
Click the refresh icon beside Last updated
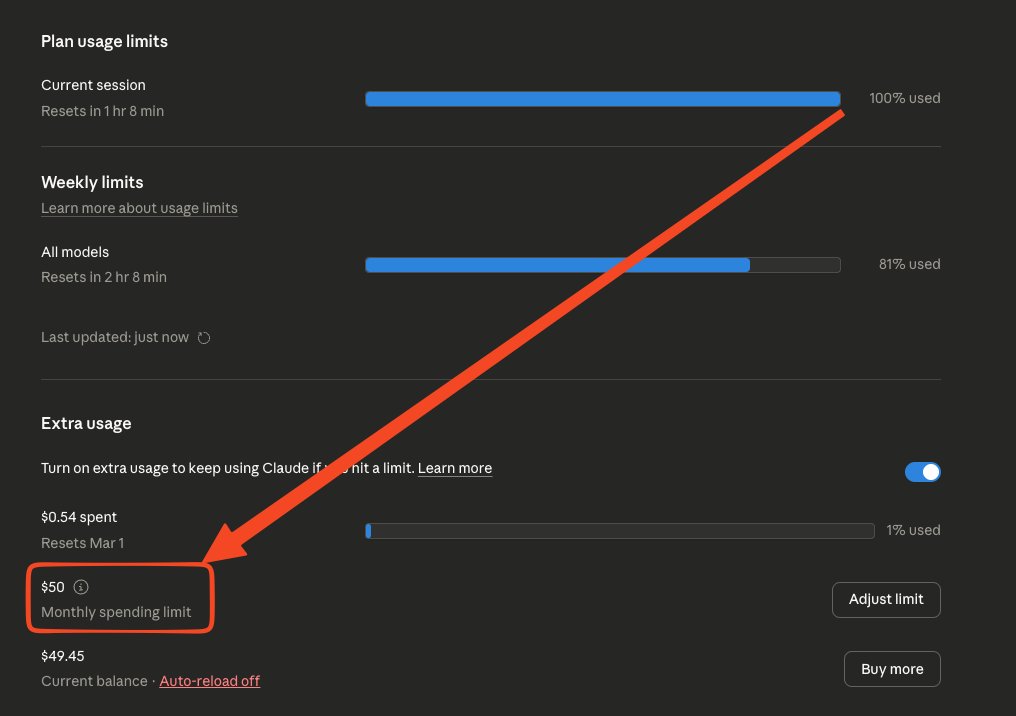point(203,338)
